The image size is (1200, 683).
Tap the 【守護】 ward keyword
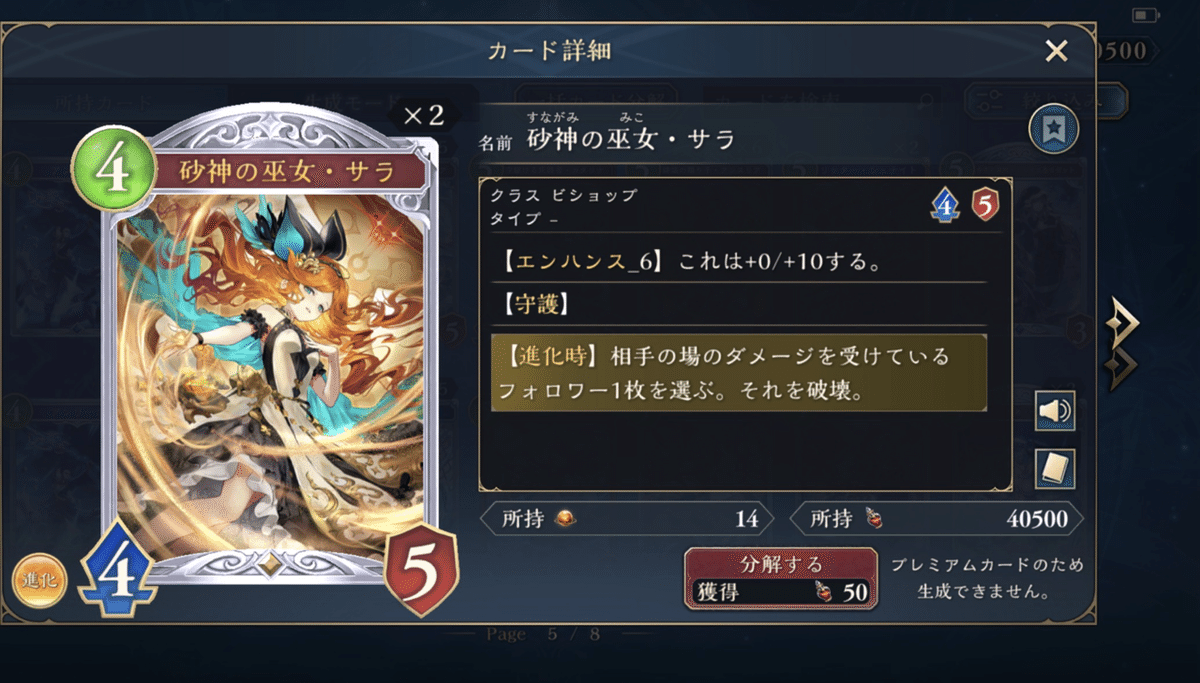click(531, 304)
